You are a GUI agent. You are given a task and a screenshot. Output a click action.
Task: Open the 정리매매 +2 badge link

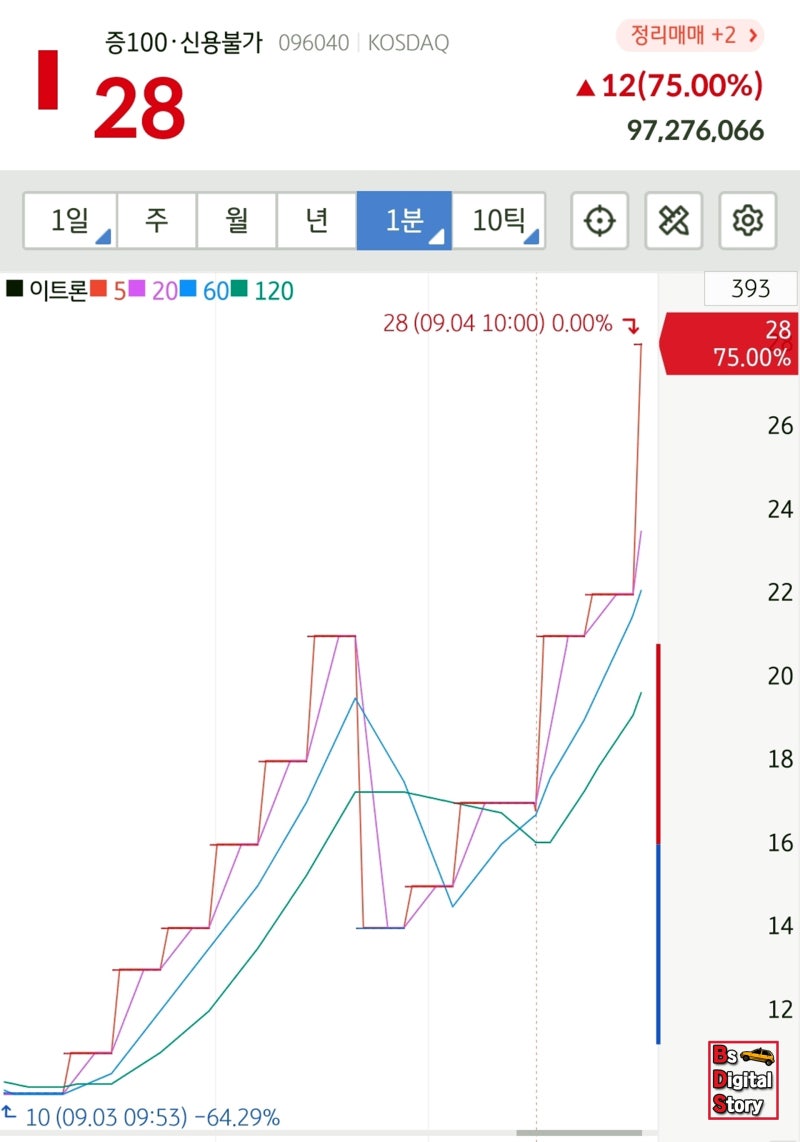(690, 35)
